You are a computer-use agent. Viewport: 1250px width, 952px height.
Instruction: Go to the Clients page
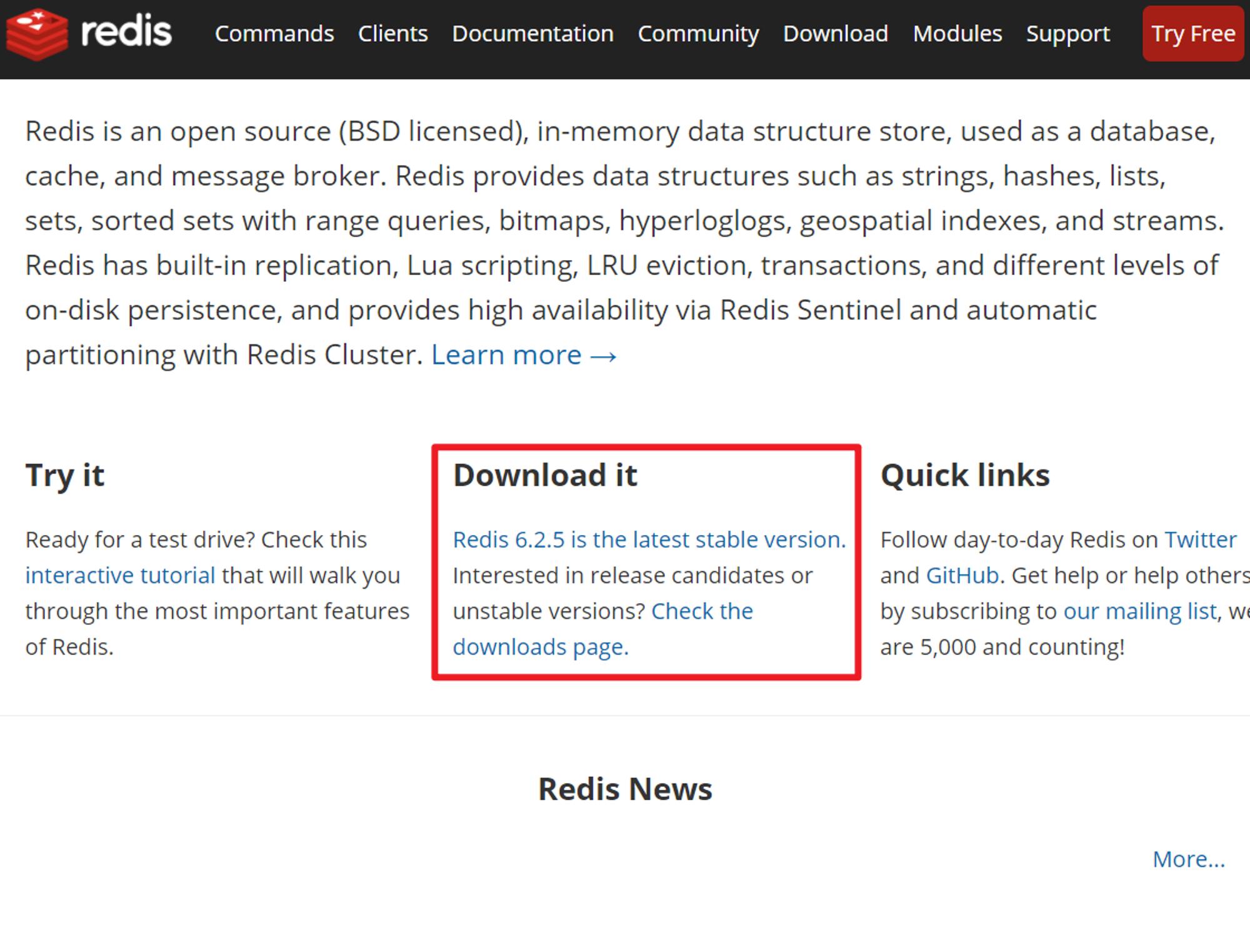[x=393, y=34]
